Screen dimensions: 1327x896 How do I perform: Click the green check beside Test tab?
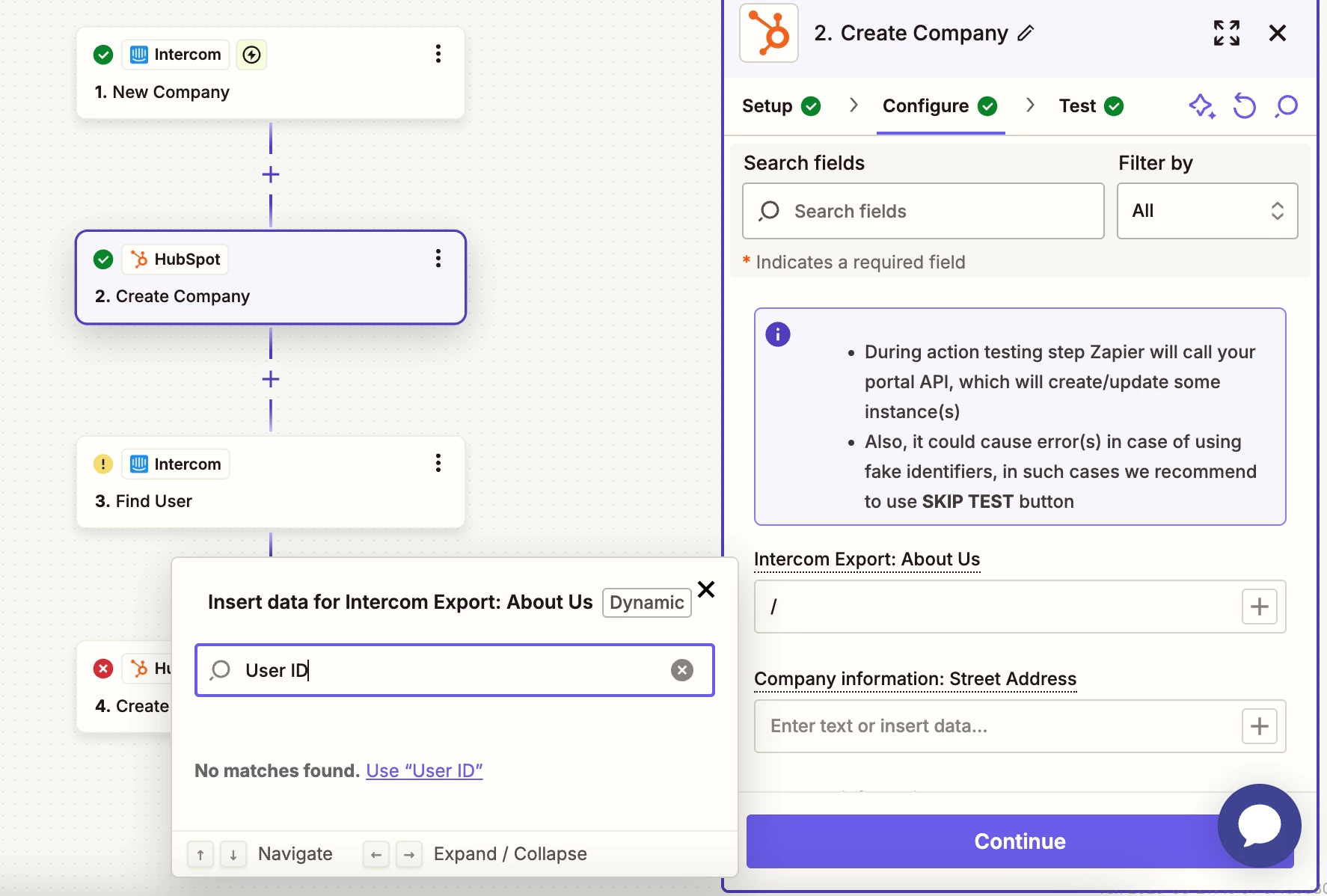click(1114, 106)
